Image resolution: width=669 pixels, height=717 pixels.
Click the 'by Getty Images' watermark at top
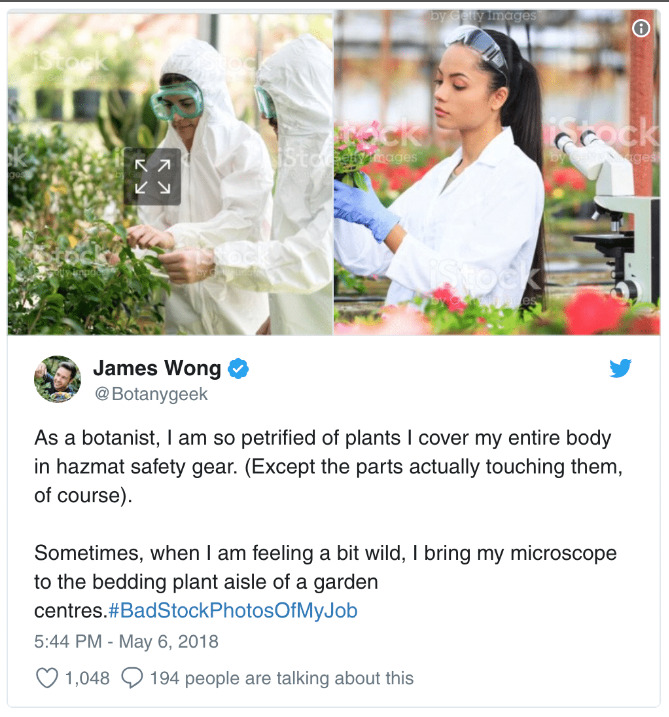(x=483, y=16)
